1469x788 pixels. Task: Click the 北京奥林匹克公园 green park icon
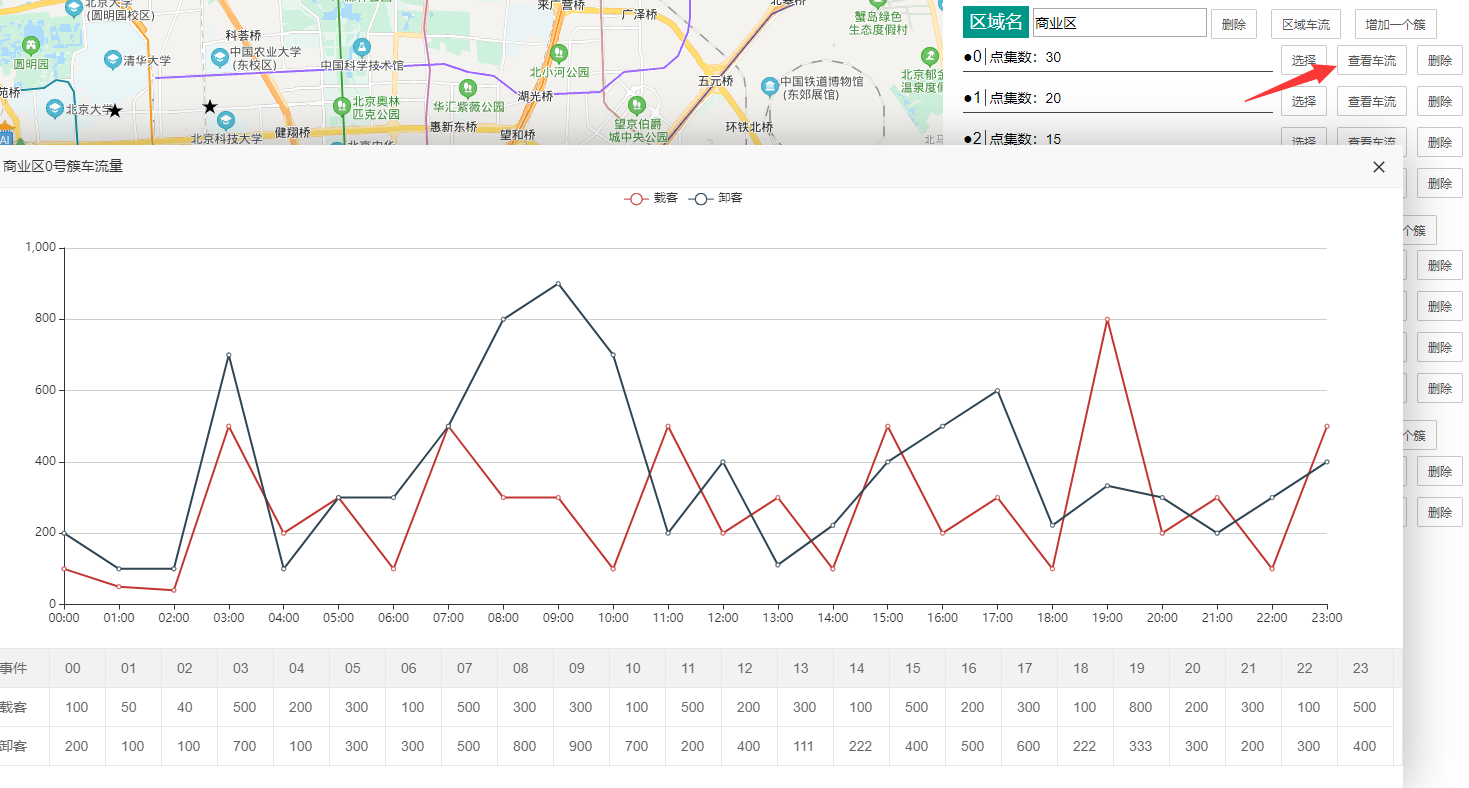click(x=342, y=106)
